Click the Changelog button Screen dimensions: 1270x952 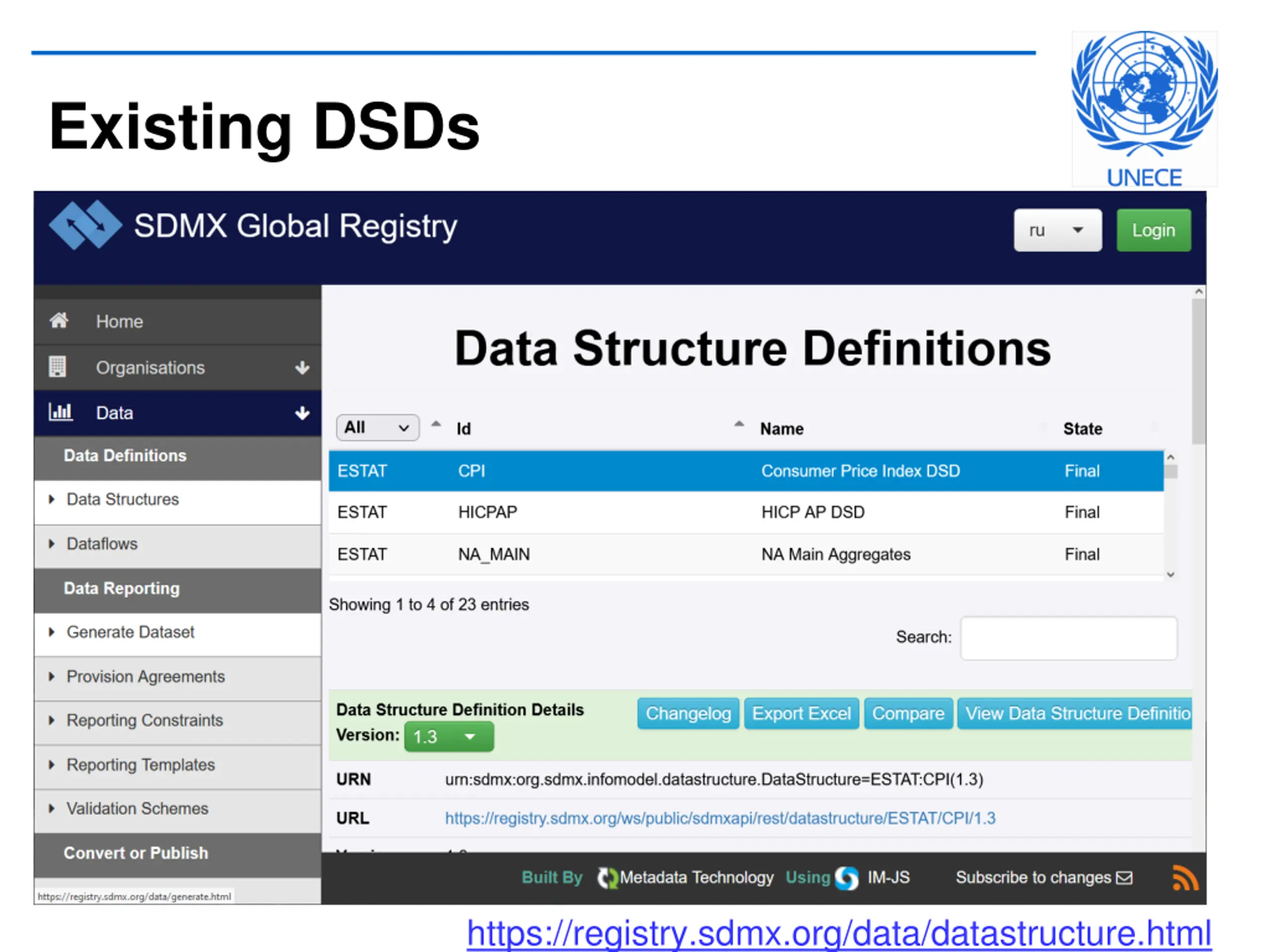[689, 714]
